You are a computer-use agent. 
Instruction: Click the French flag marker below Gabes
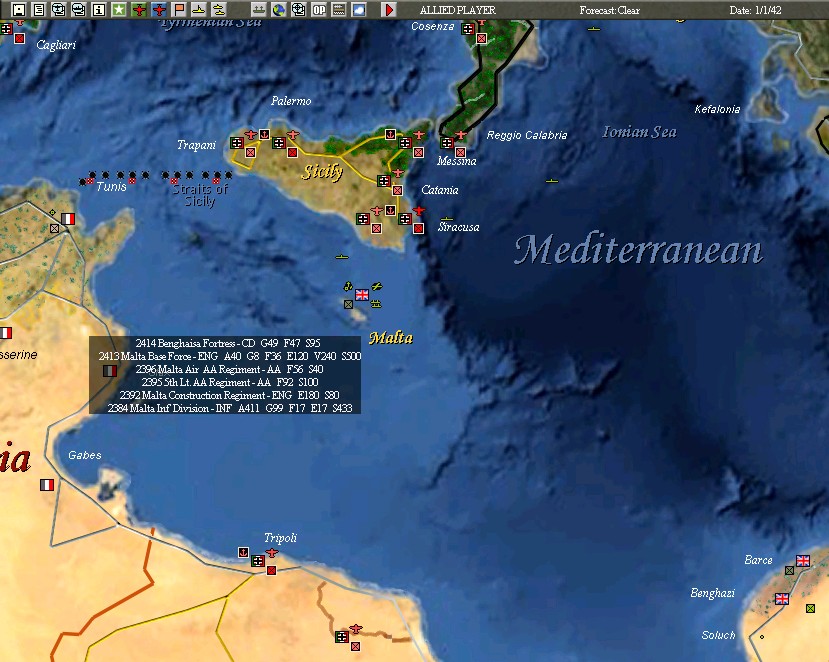(x=47, y=485)
